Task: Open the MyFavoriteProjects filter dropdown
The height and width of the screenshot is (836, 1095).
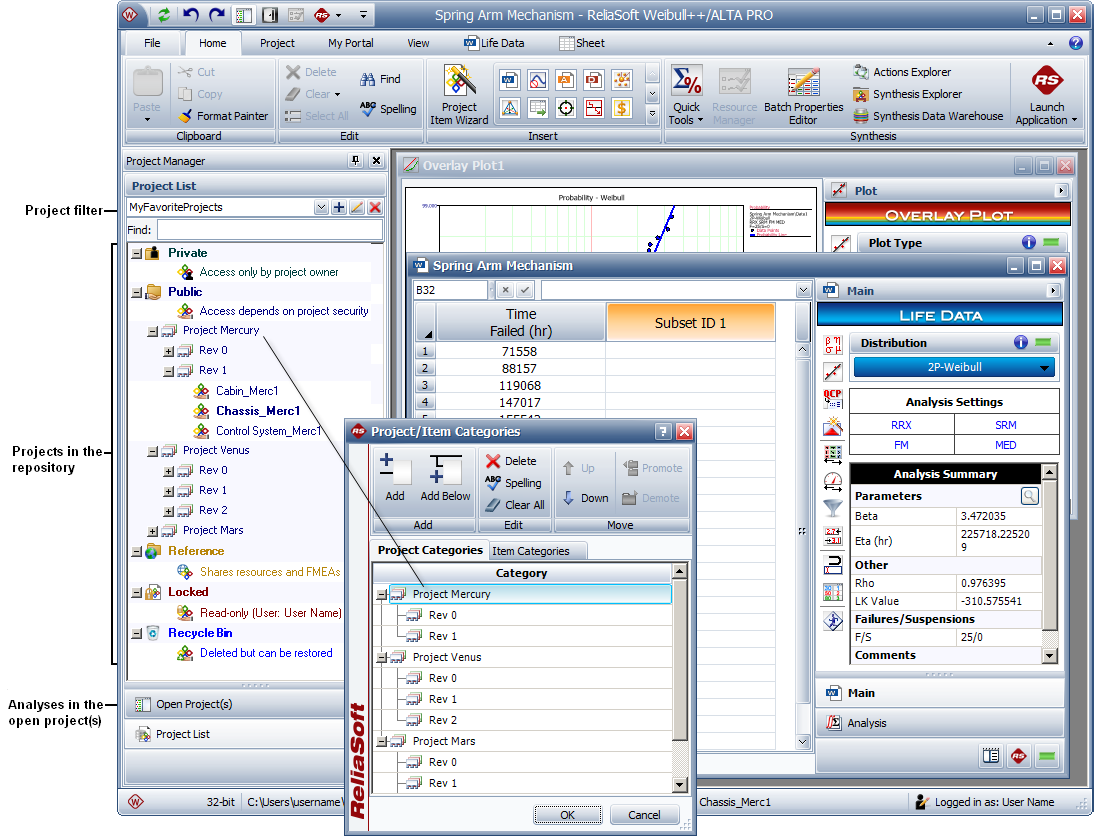Action: click(x=321, y=207)
